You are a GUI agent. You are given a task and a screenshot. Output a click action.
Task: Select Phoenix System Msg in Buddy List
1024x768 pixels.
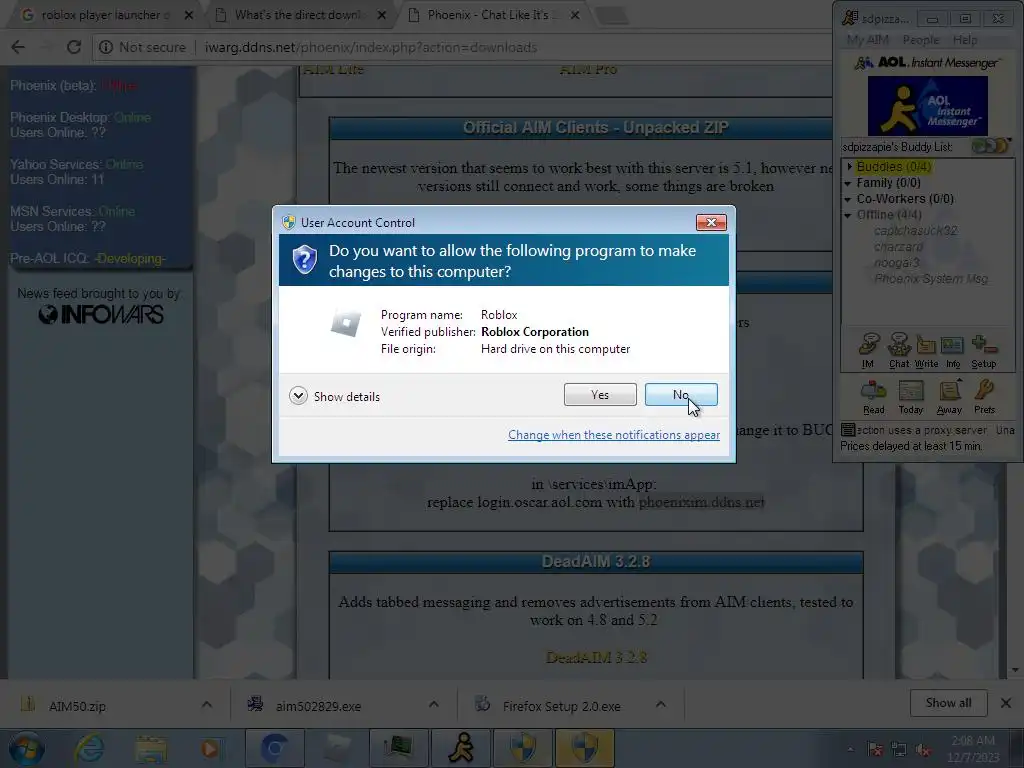coord(931,279)
